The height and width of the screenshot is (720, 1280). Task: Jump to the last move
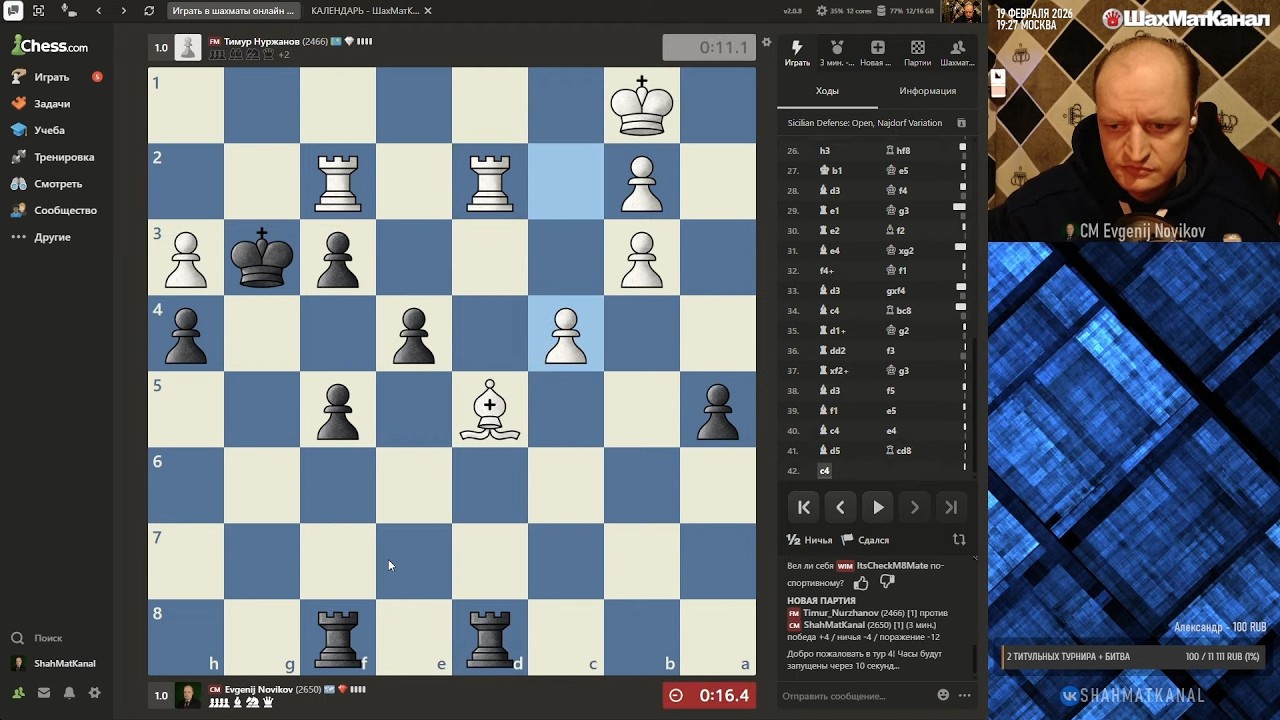pos(951,507)
